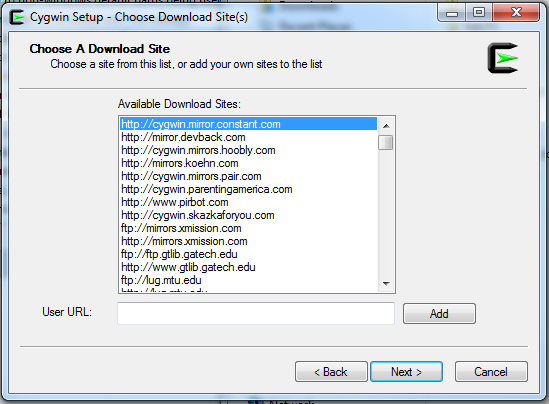549x404 pixels.
Task: Click the User URL text field
Action: point(256,313)
